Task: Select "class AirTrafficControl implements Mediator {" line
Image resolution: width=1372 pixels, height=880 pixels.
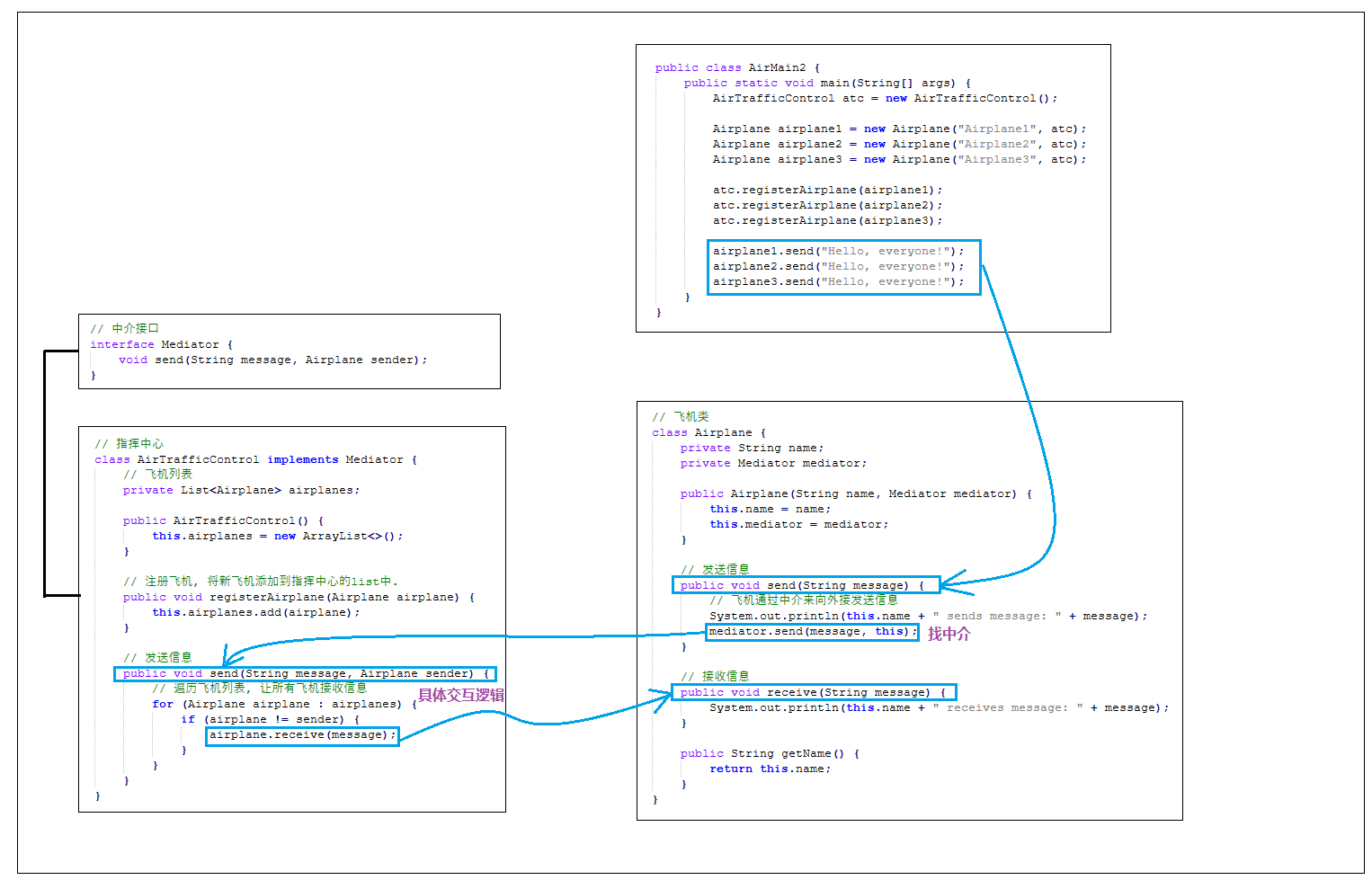Action: 256,459
